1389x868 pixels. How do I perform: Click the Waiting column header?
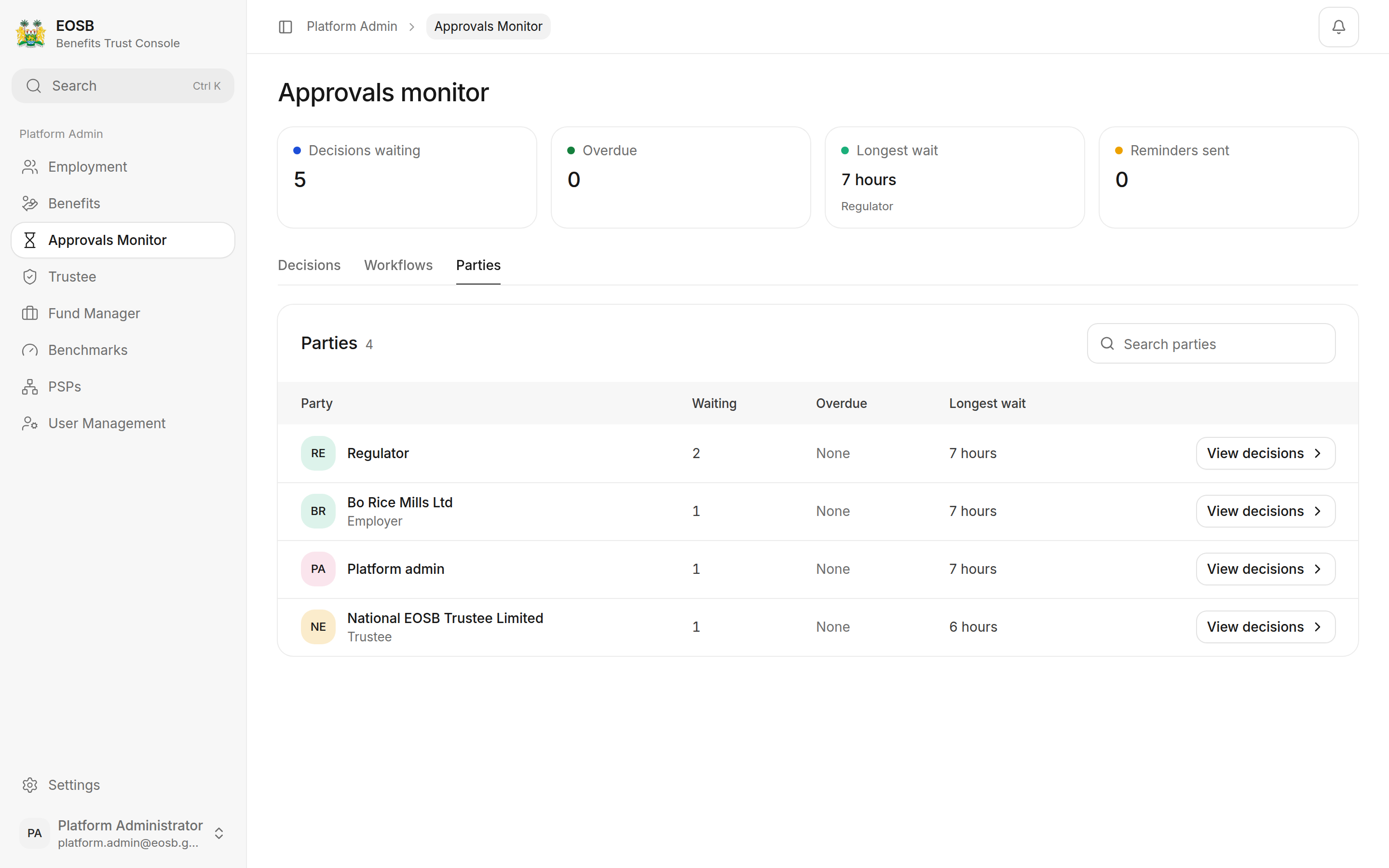tap(714, 404)
